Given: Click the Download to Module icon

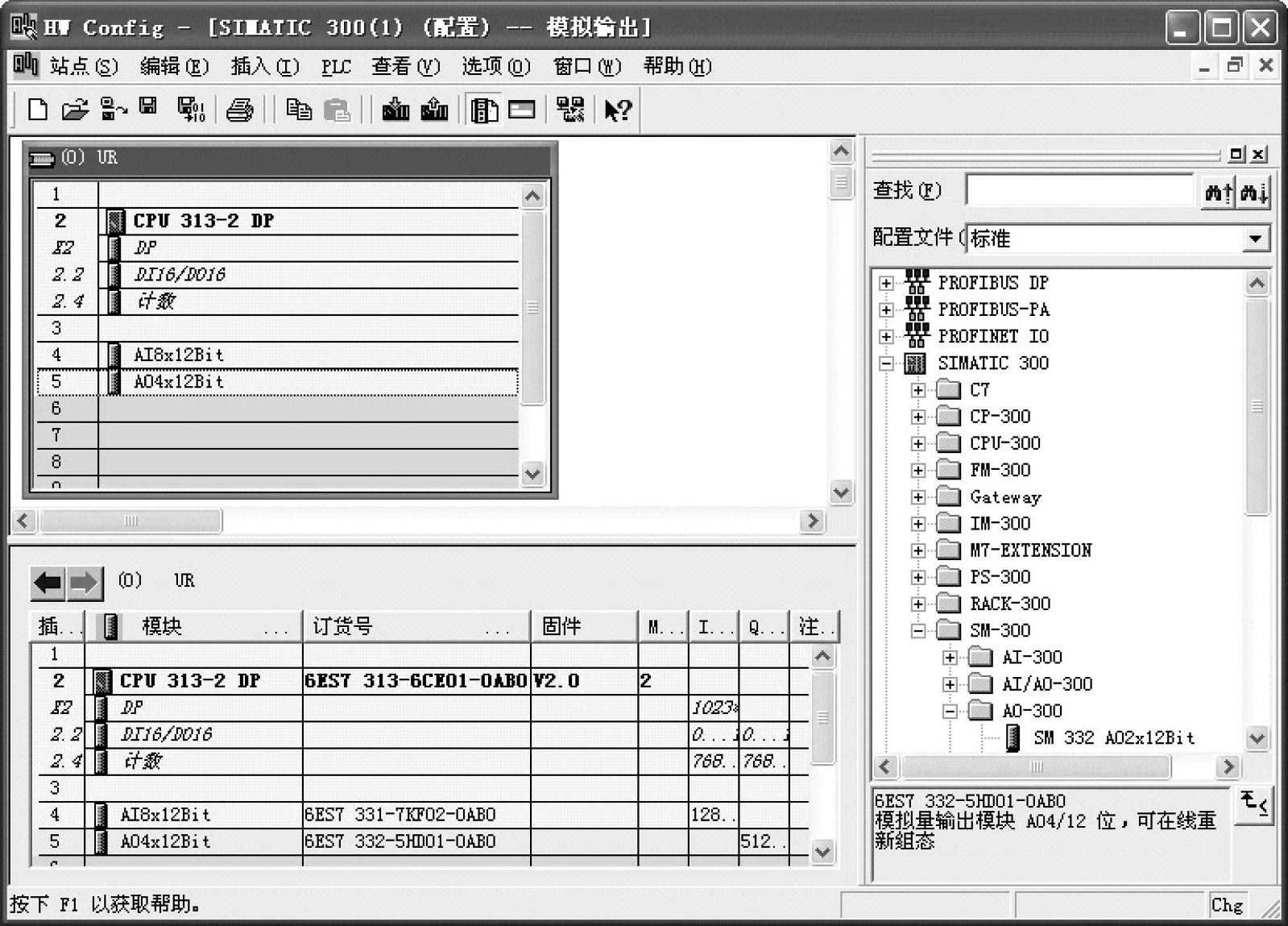Looking at the screenshot, I should (x=396, y=109).
